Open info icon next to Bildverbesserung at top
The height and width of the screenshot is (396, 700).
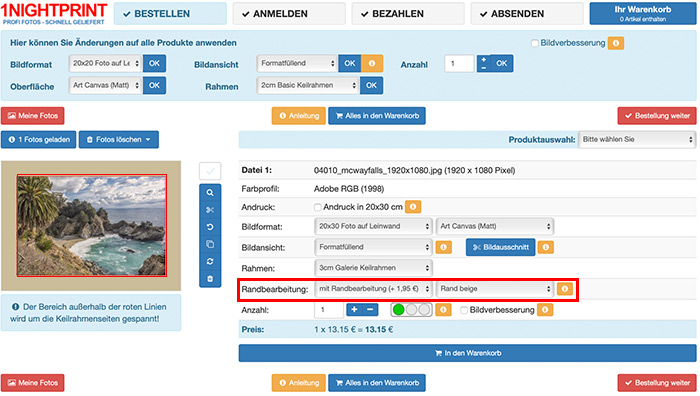[616, 43]
